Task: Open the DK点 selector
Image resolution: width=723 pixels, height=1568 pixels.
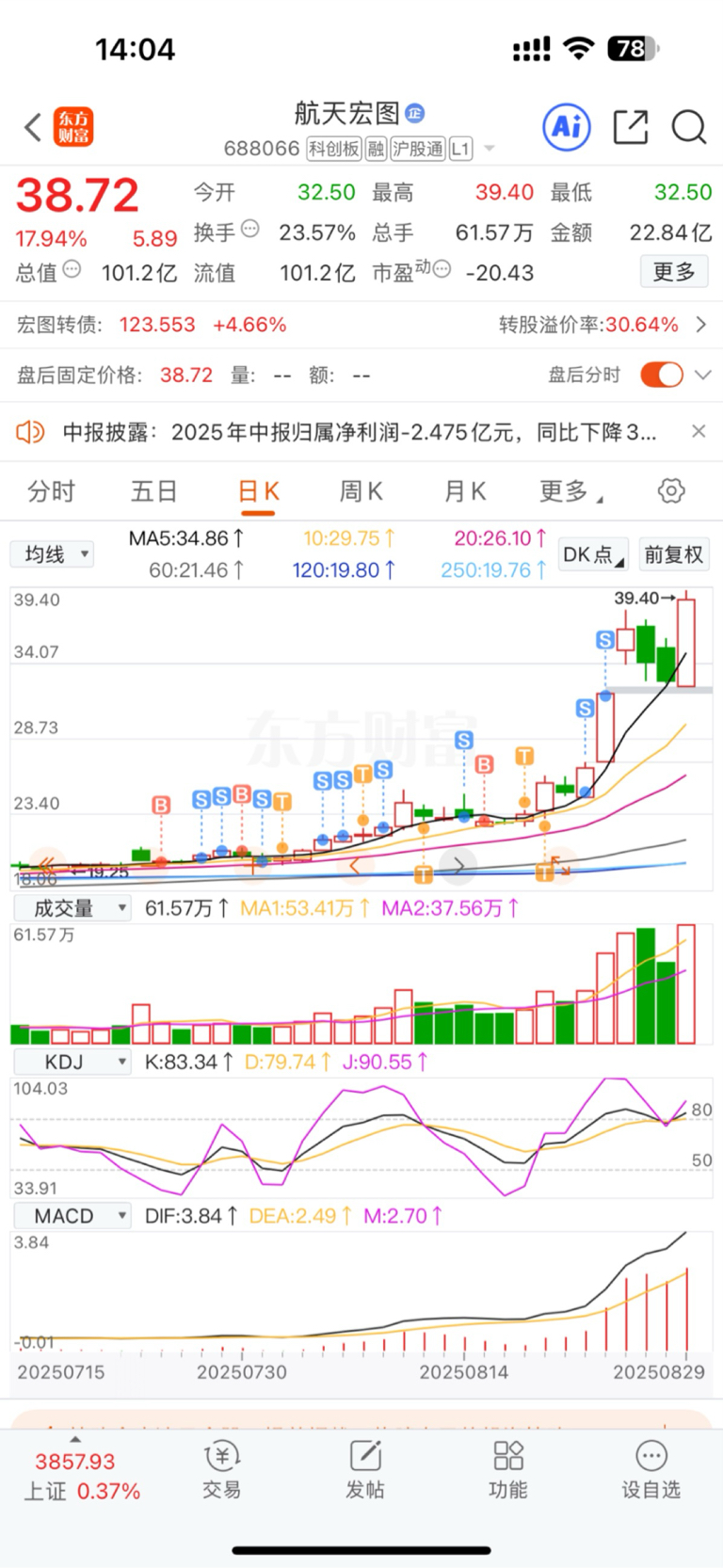Action: coord(593,554)
